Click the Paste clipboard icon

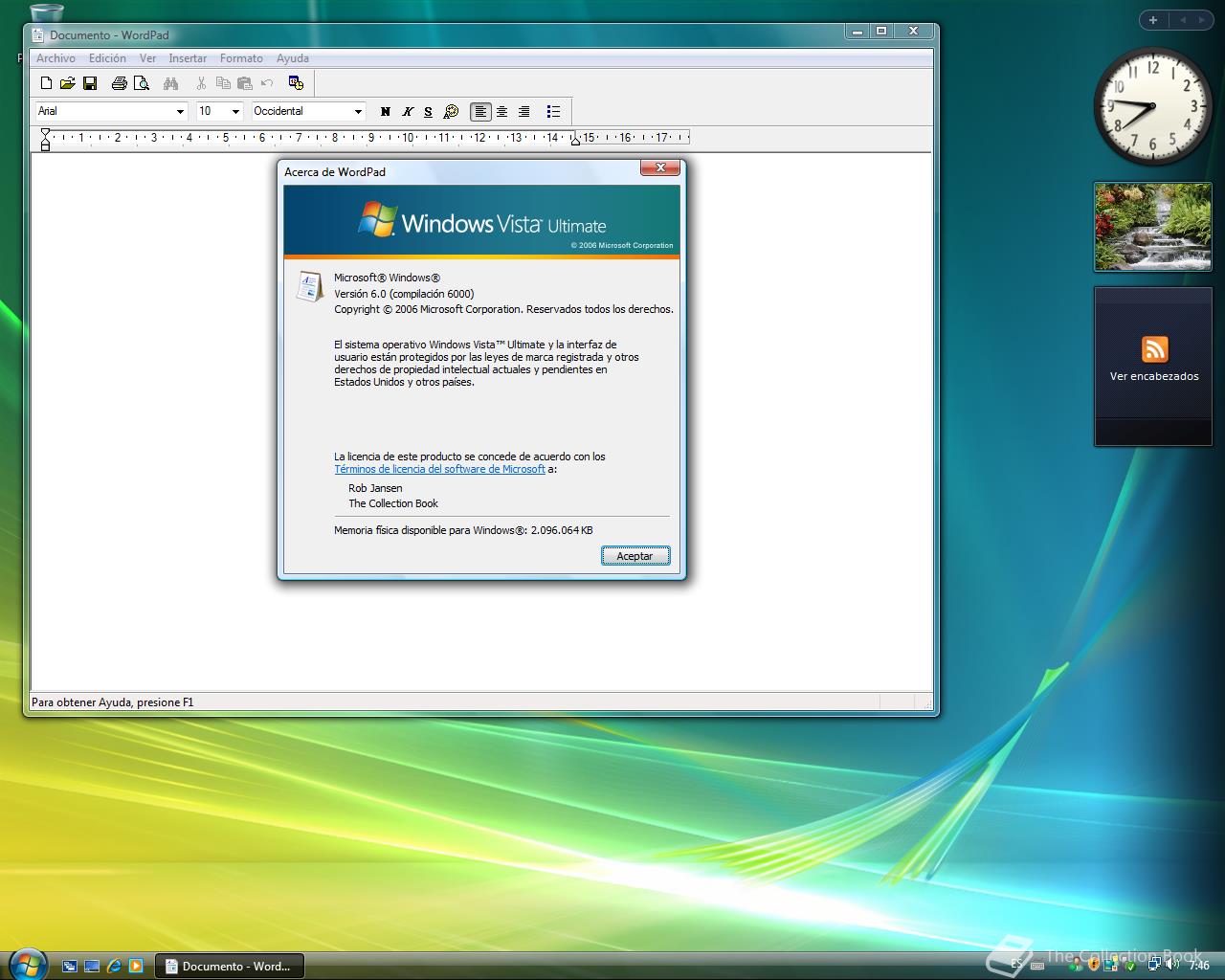(245, 83)
